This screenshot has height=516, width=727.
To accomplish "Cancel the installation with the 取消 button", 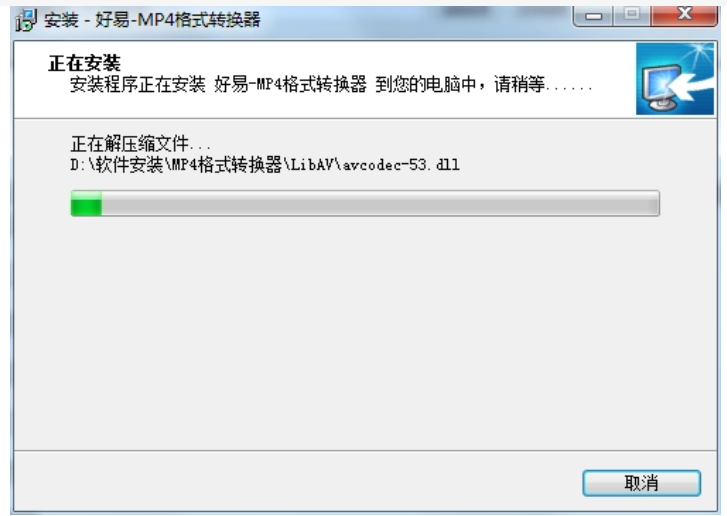I will pyautogui.click(x=642, y=483).
